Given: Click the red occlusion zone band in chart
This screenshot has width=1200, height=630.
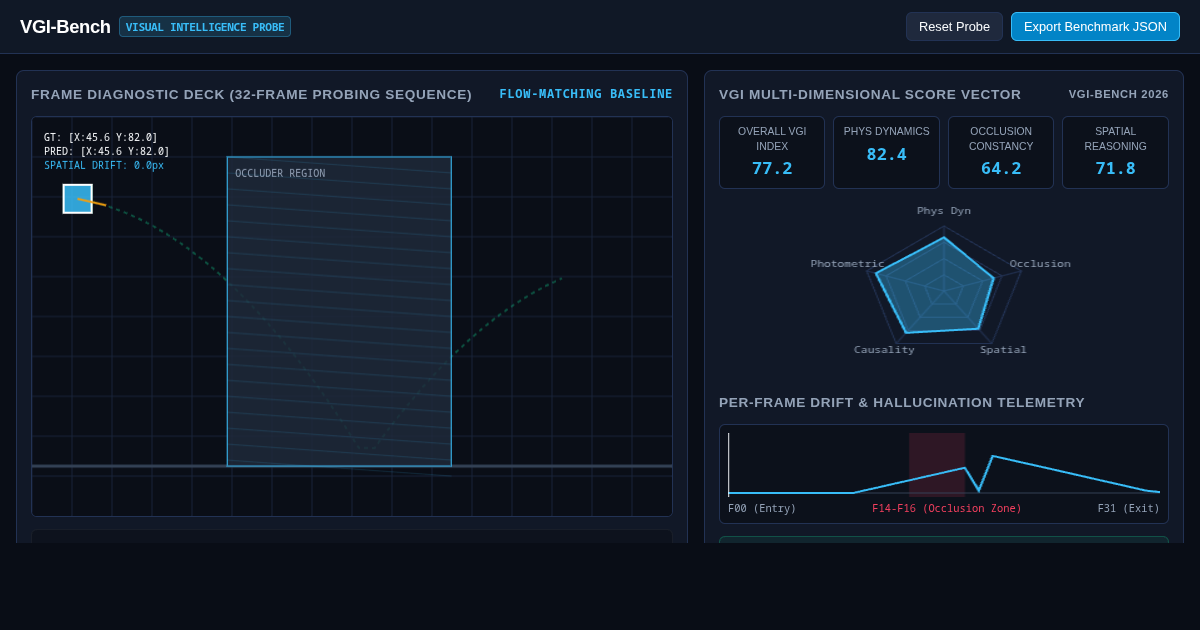Looking at the screenshot, I should click(x=937, y=464).
